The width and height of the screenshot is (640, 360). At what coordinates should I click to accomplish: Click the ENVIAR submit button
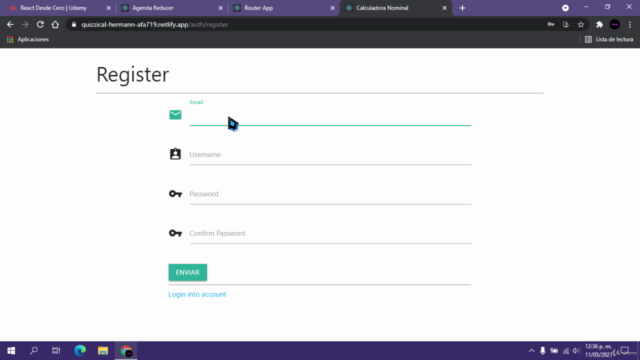pos(188,272)
